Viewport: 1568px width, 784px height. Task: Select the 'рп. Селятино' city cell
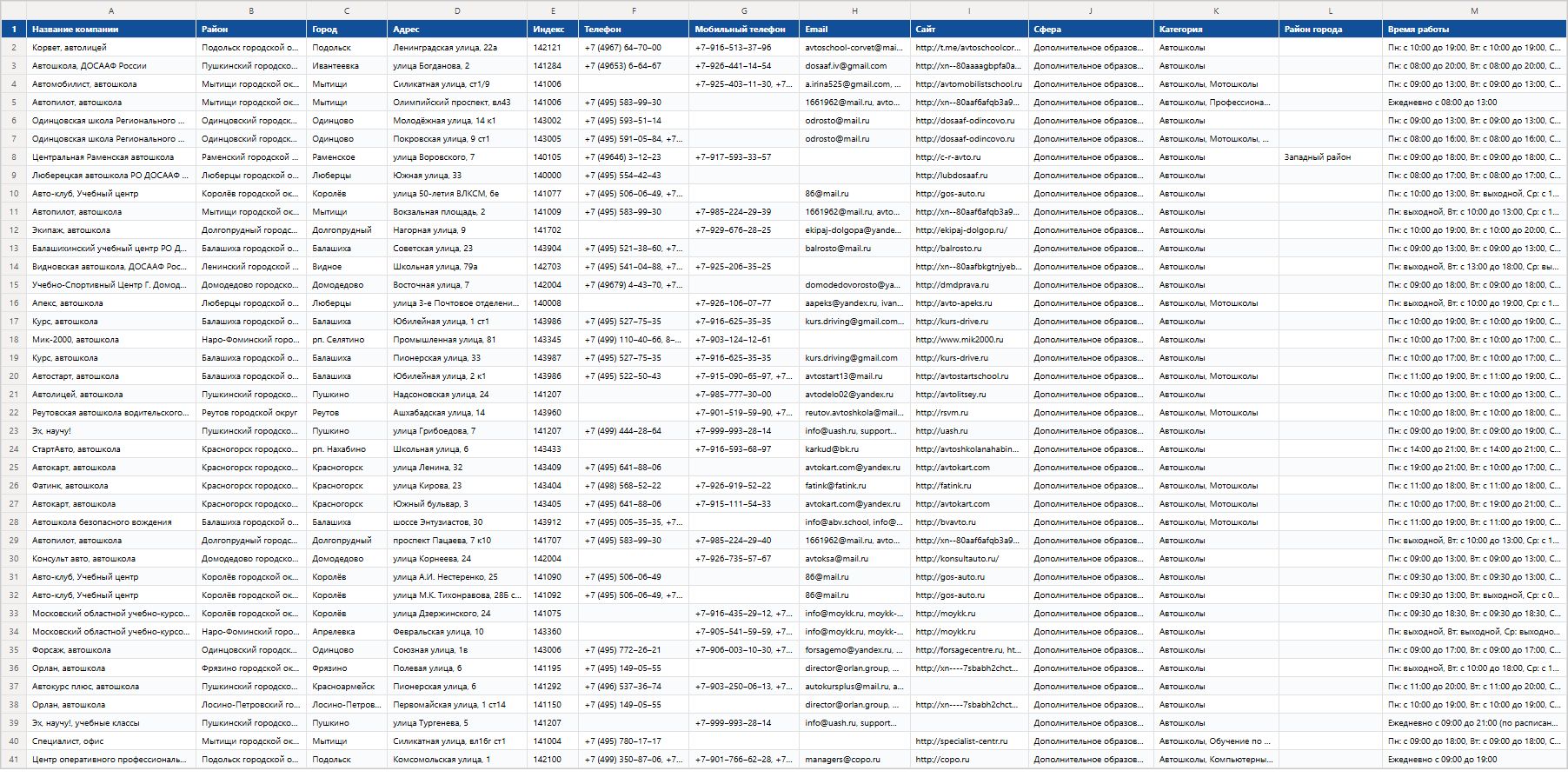[347, 339]
